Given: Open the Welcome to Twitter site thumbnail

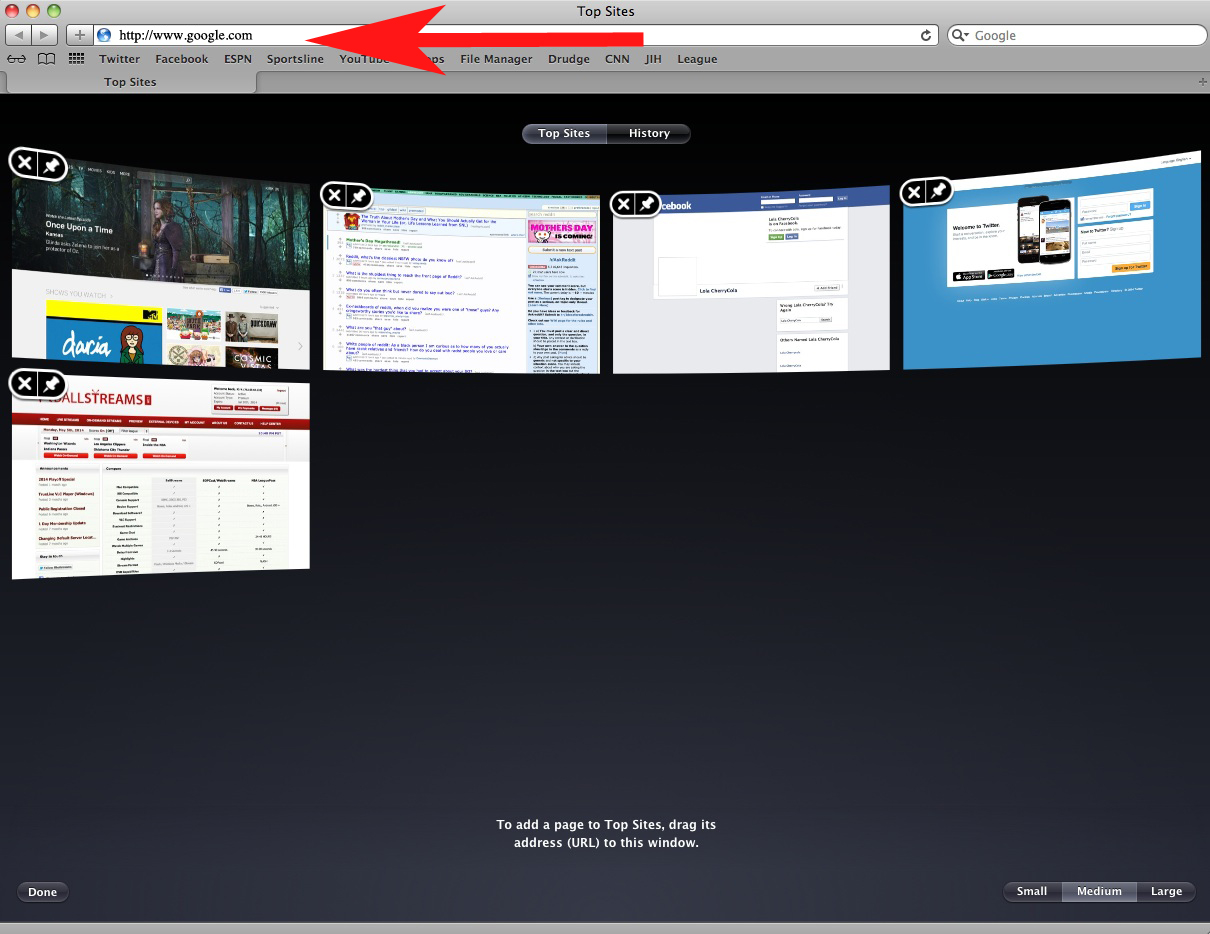Looking at the screenshot, I should (x=1052, y=262).
